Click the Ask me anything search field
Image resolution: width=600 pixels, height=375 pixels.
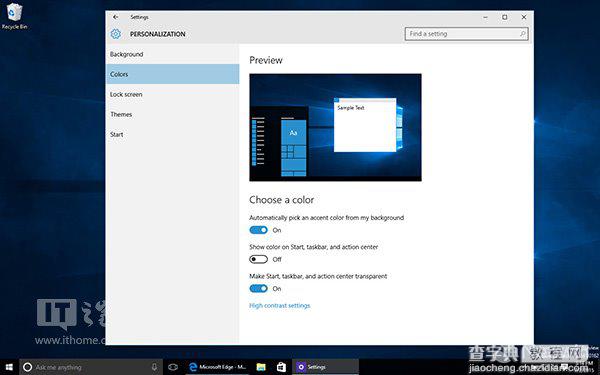click(x=90, y=367)
